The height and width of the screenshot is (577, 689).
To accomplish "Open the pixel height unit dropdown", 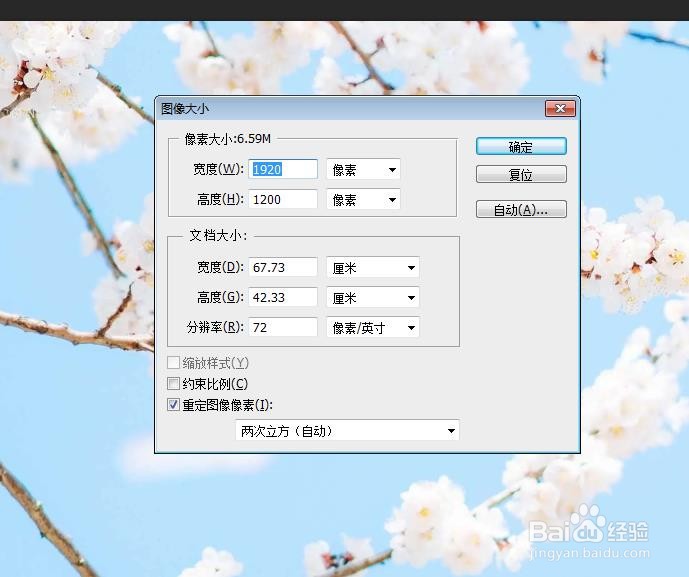I will pos(363,200).
